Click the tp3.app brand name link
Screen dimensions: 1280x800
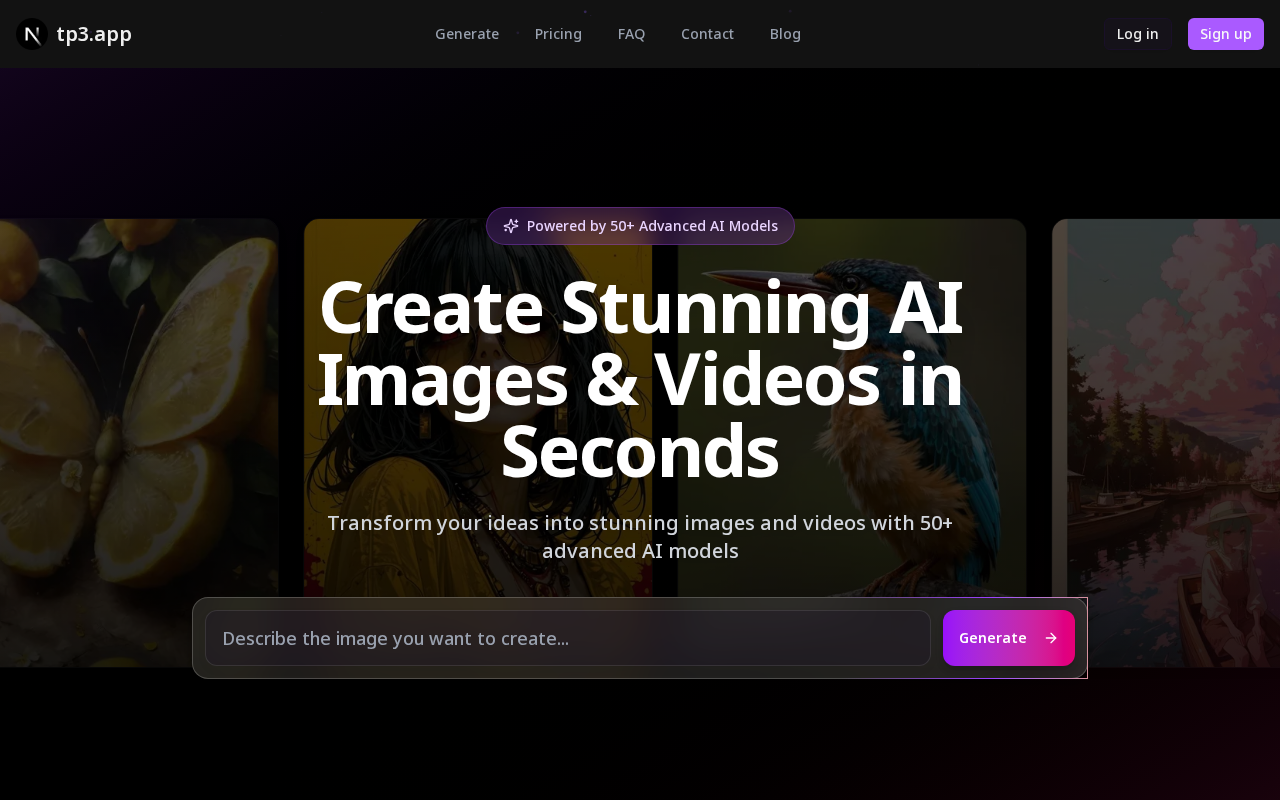click(94, 34)
